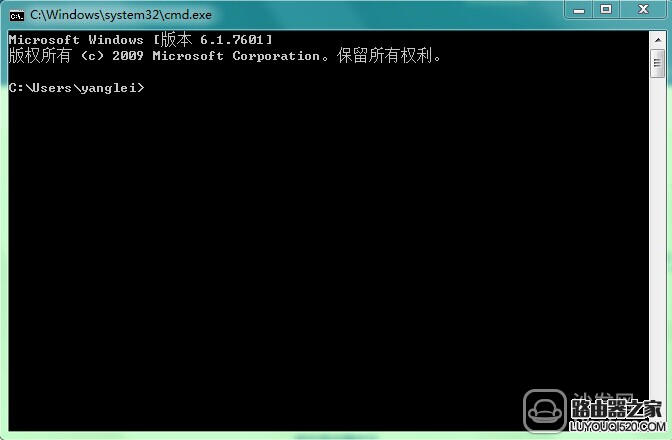
Task: Click the empty title bar area
Action: coord(386,15)
